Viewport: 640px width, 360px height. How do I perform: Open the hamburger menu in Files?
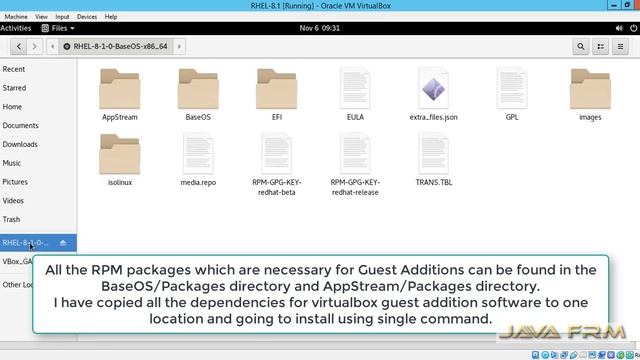point(620,47)
